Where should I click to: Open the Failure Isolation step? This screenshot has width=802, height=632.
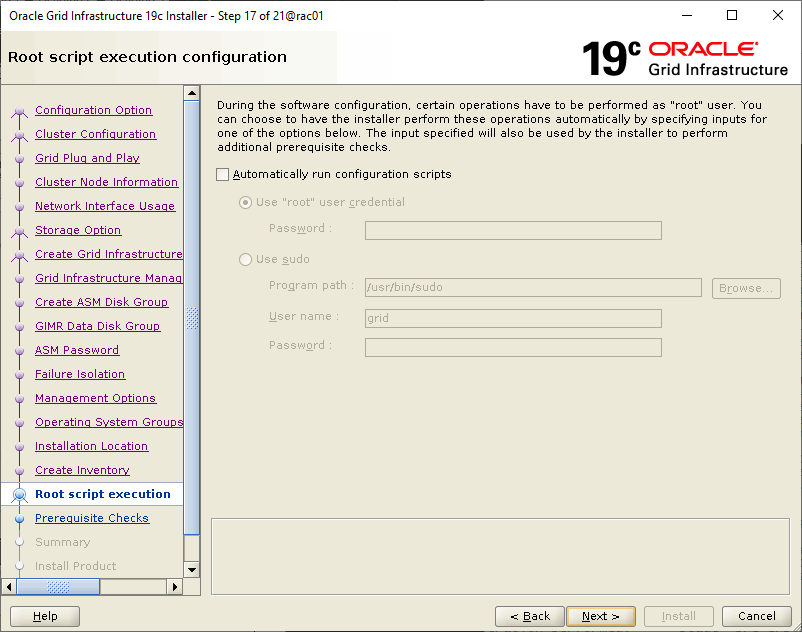coord(80,374)
